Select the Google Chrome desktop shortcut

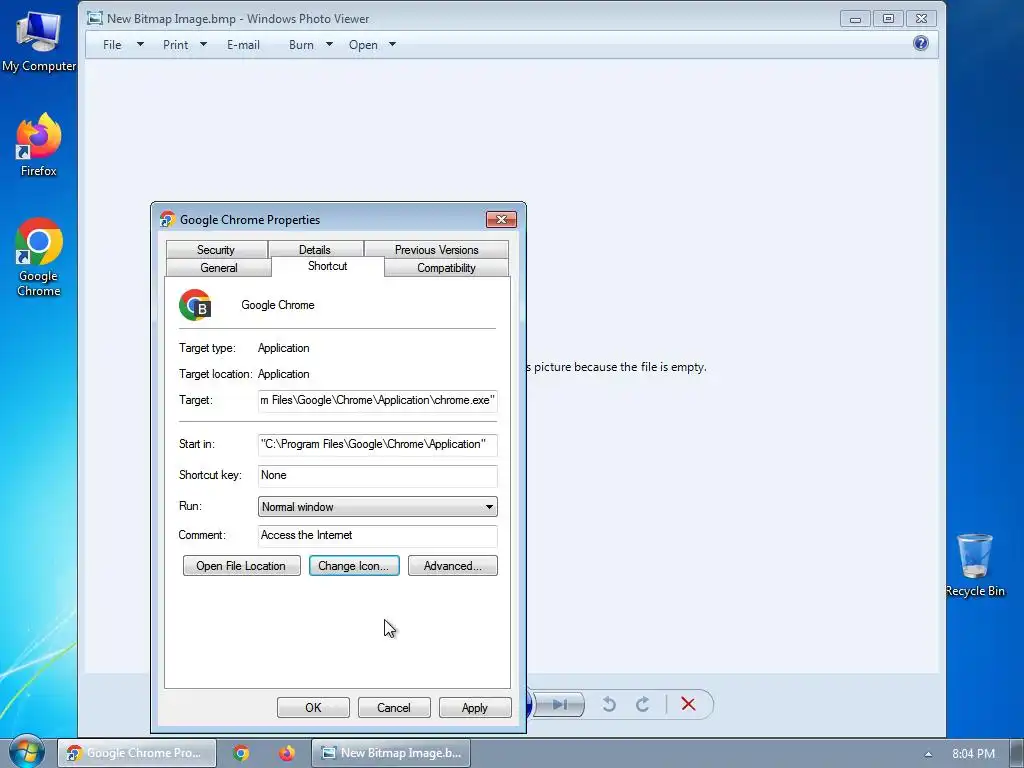point(39,257)
